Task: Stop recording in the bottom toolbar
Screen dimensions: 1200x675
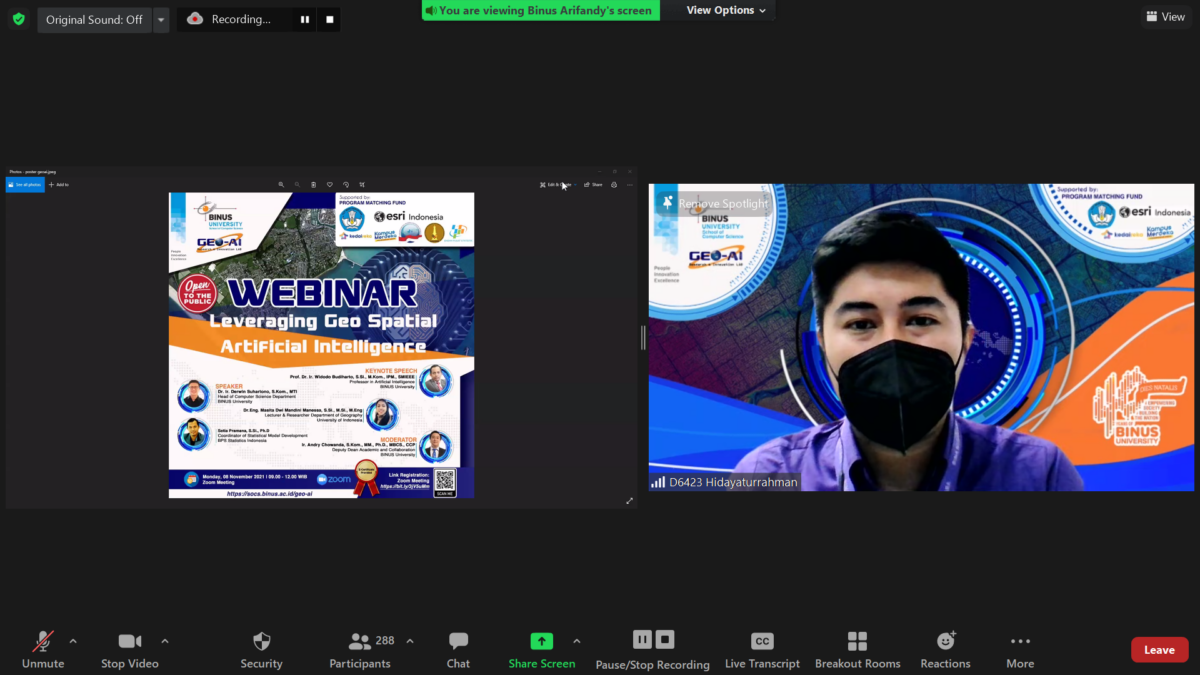Action: 665,639
